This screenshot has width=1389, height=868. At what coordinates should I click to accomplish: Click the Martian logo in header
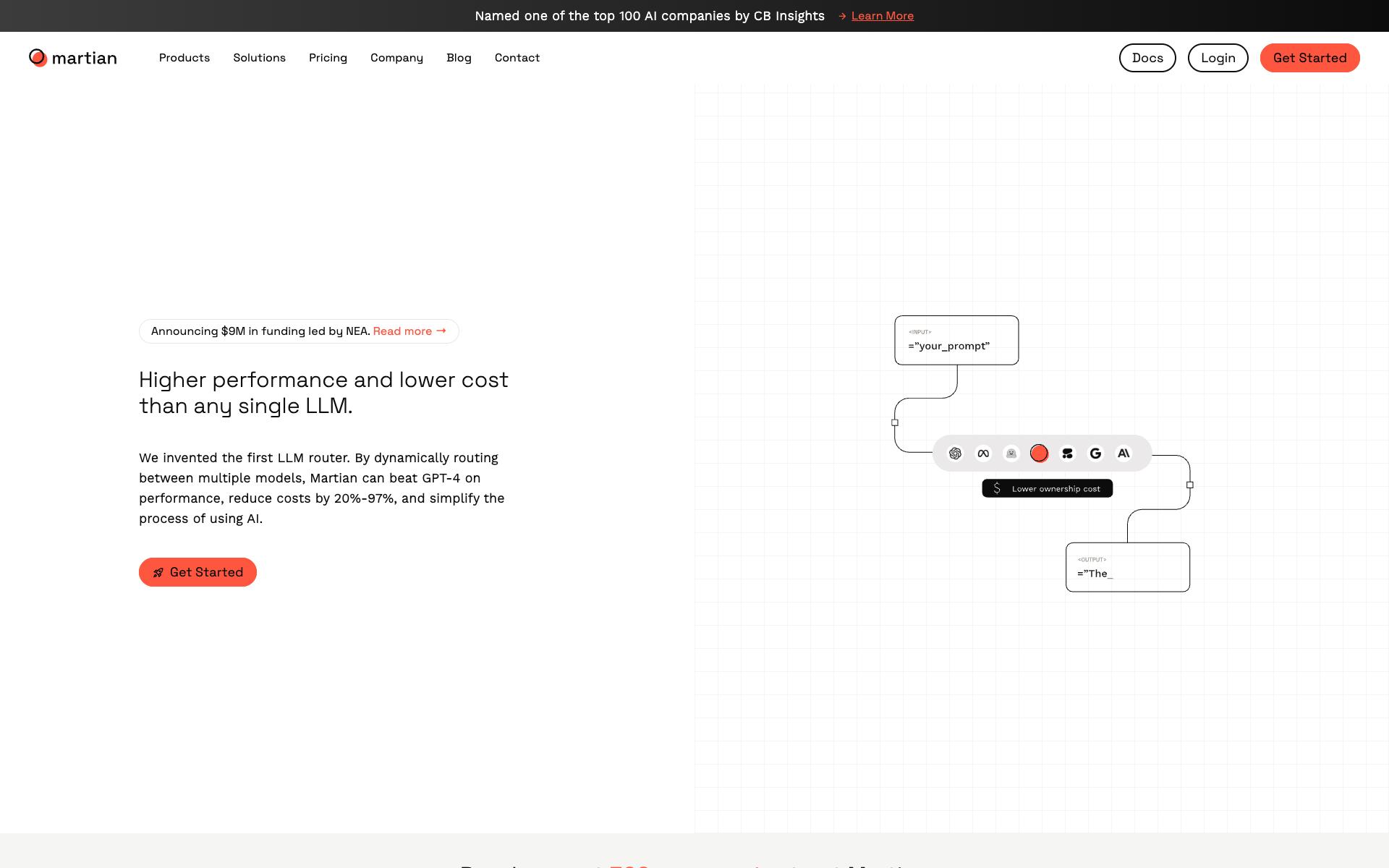pos(72,58)
